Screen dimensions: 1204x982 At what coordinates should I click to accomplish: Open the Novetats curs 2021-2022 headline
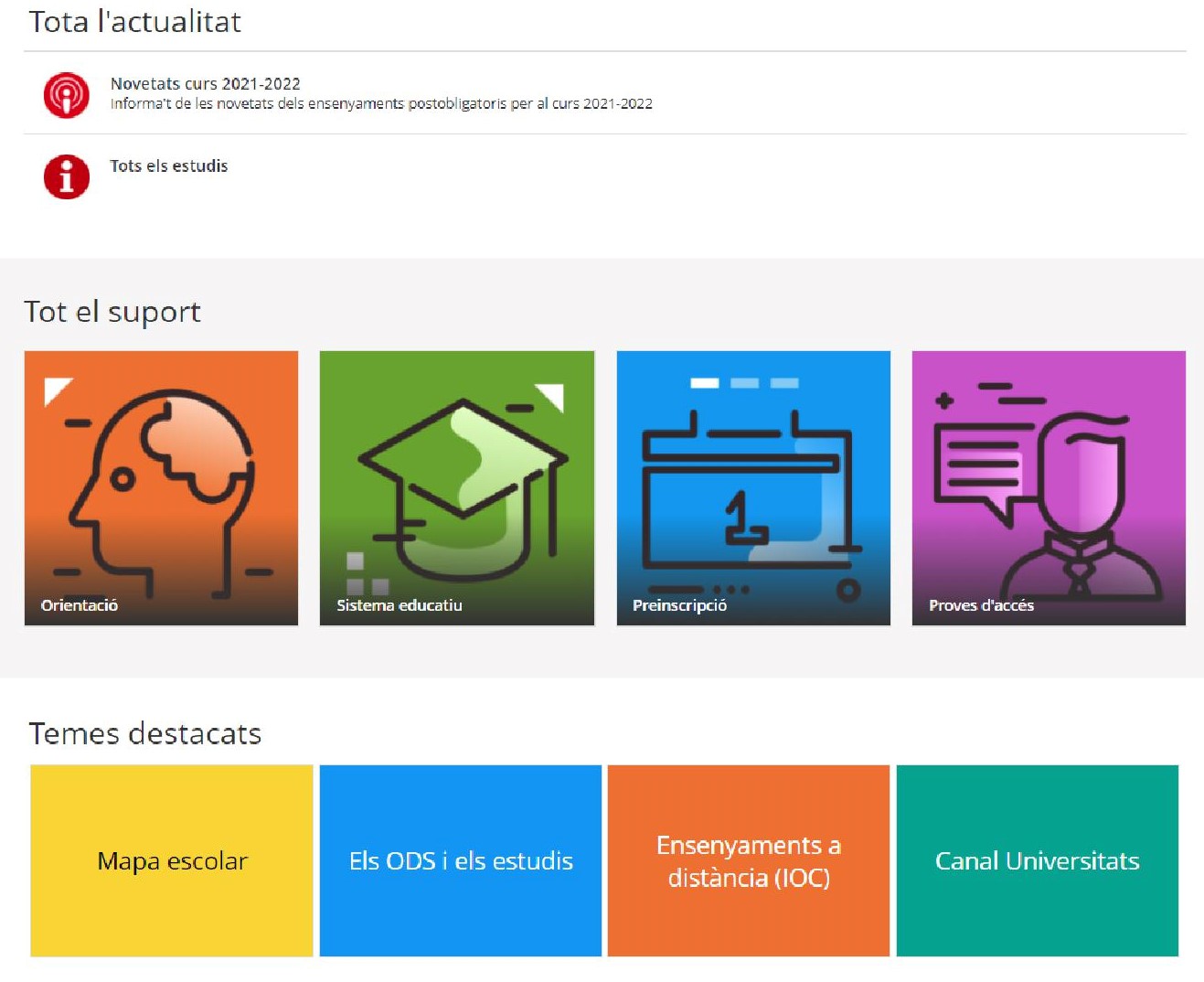click(x=205, y=83)
